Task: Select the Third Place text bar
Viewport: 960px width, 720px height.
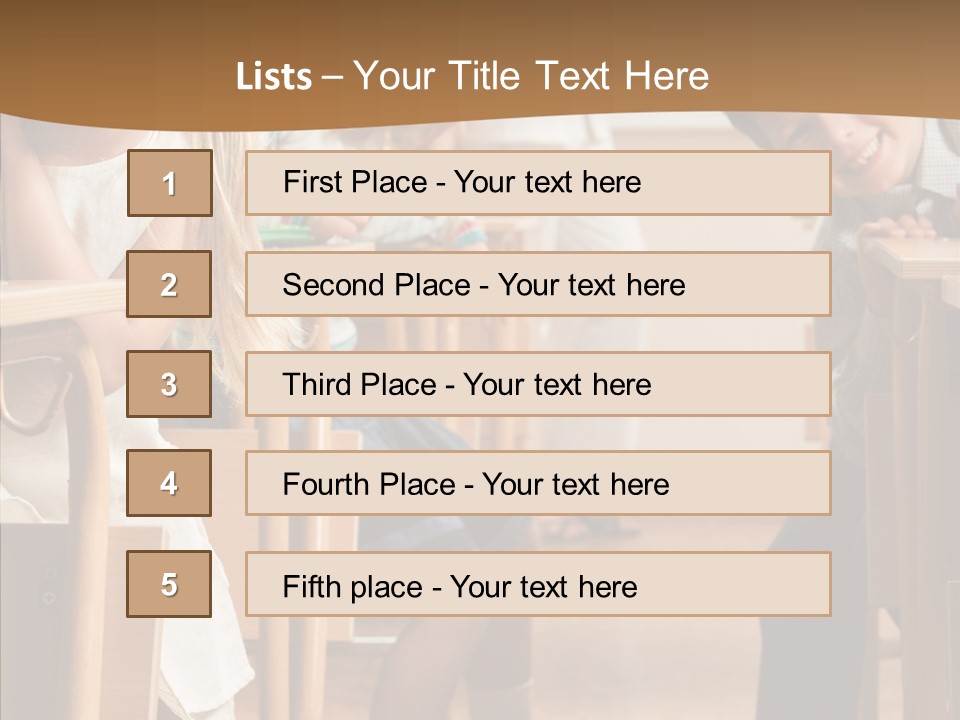Action: 538,384
